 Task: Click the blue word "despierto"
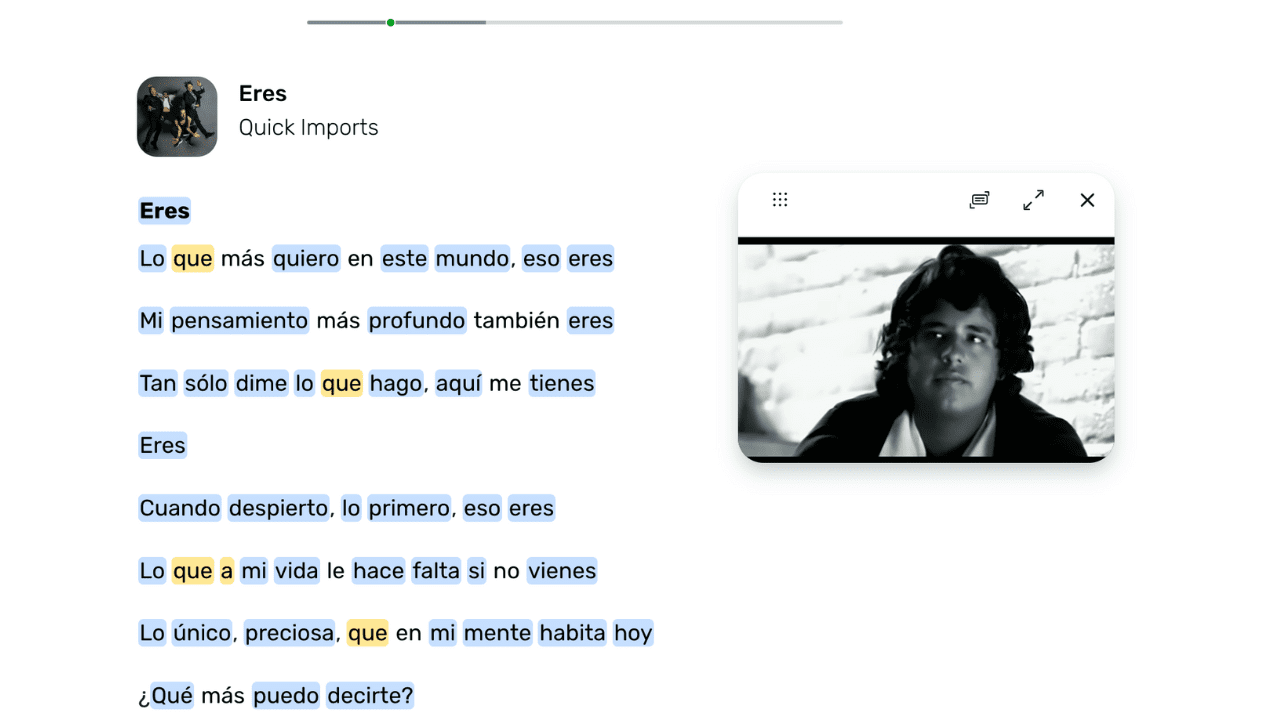click(x=278, y=508)
